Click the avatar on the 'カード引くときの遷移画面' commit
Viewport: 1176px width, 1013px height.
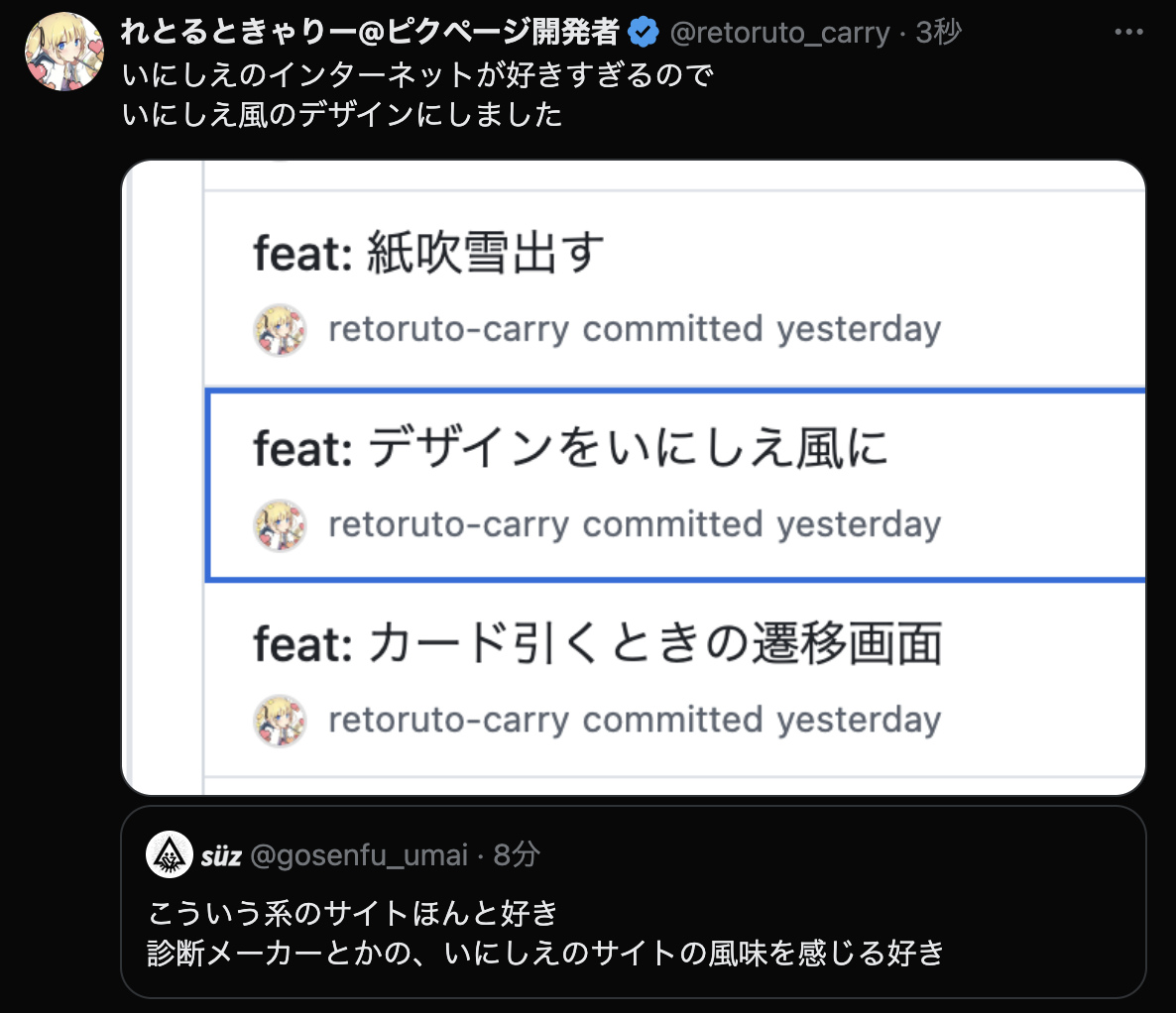pos(281,721)
